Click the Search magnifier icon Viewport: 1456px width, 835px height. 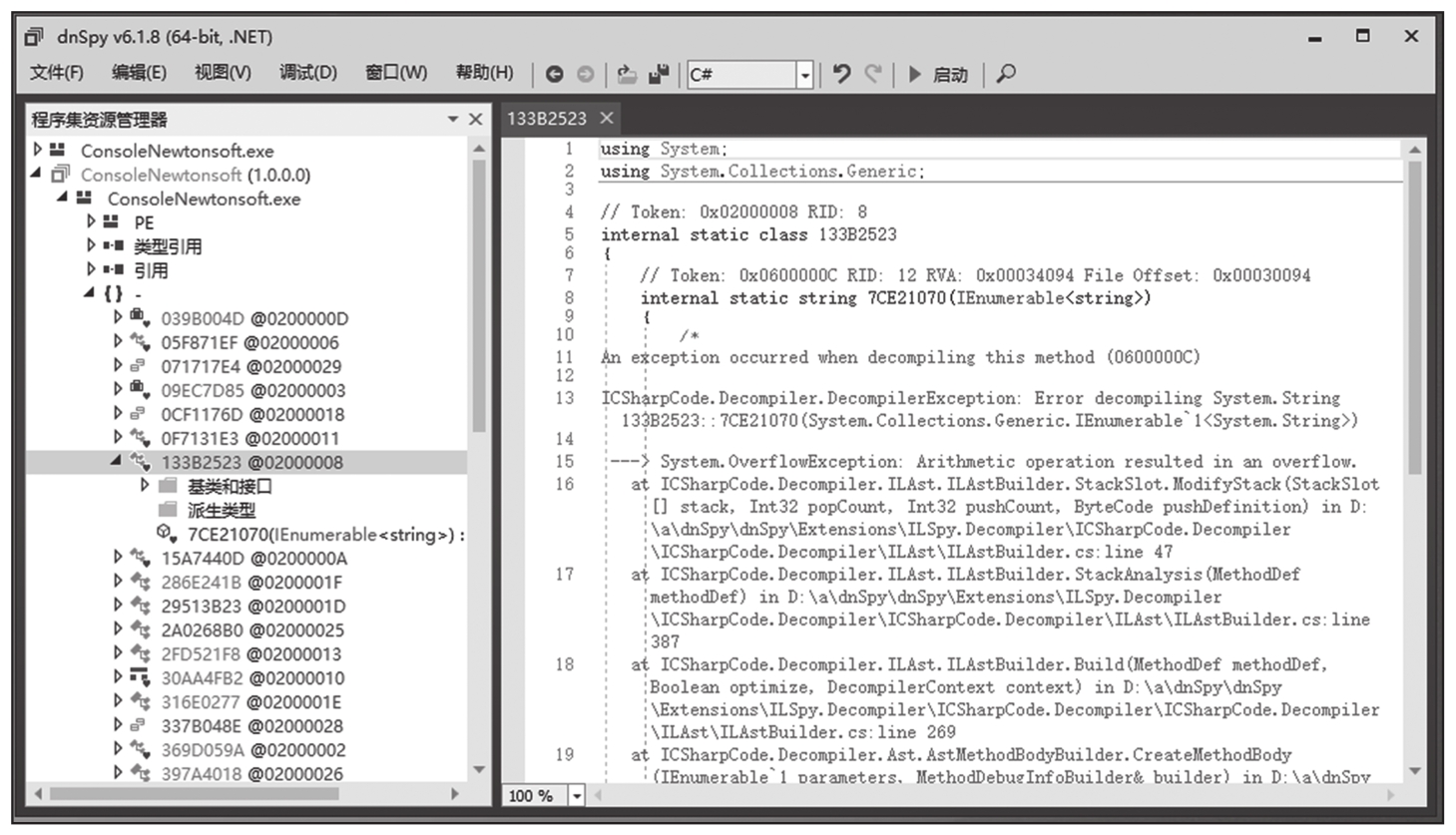pyautogui.click(x=1006, y=74)
